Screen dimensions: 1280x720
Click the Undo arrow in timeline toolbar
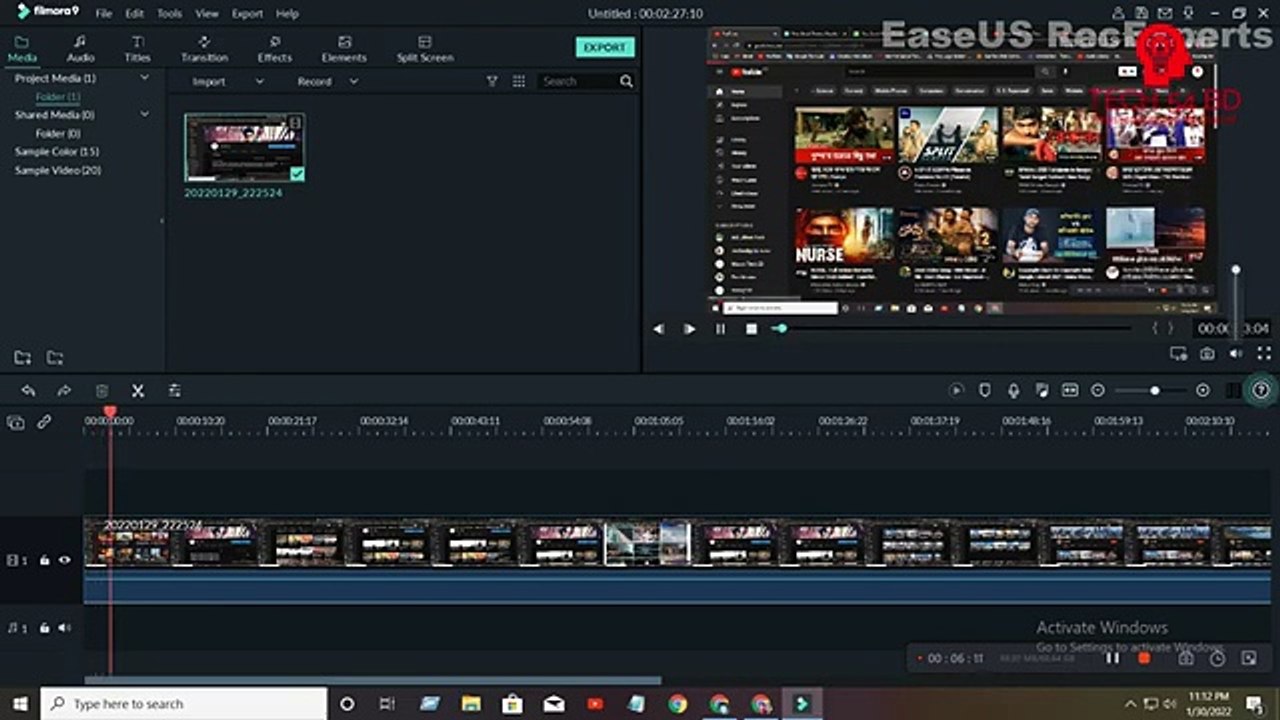pyautogui.click(x=28, y=391)
